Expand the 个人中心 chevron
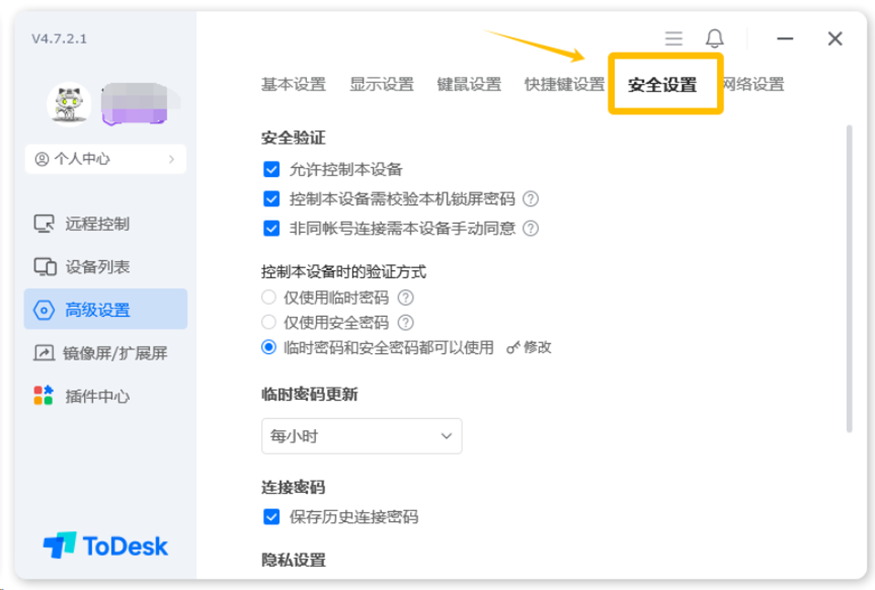The height and width of the screenshot is (590, 875). (172, 159)
